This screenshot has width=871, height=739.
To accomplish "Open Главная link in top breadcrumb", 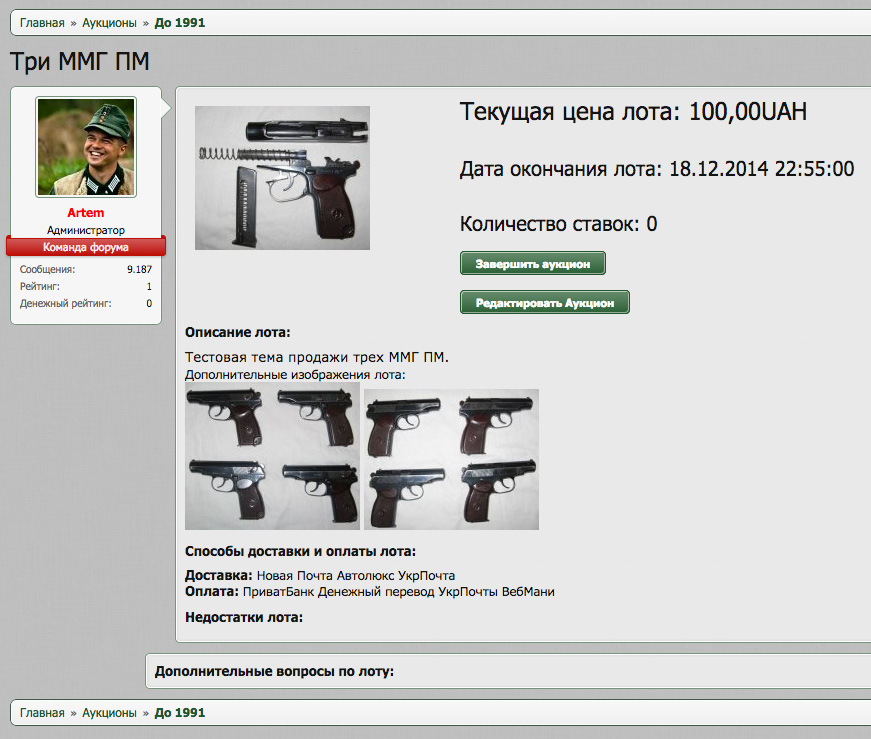I will (x=42, y=23).
